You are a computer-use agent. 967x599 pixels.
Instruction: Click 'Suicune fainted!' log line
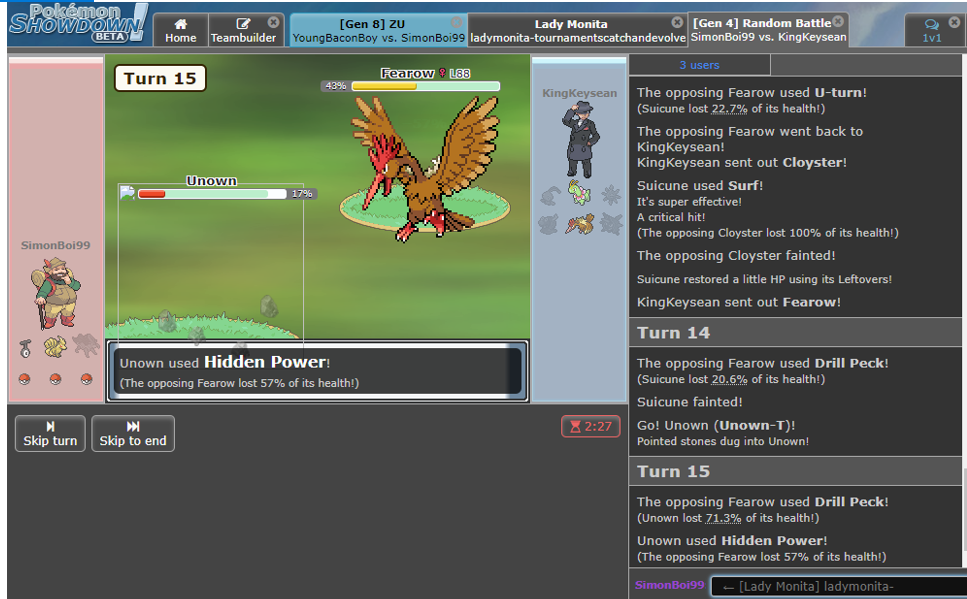click(x=689, y=402)
